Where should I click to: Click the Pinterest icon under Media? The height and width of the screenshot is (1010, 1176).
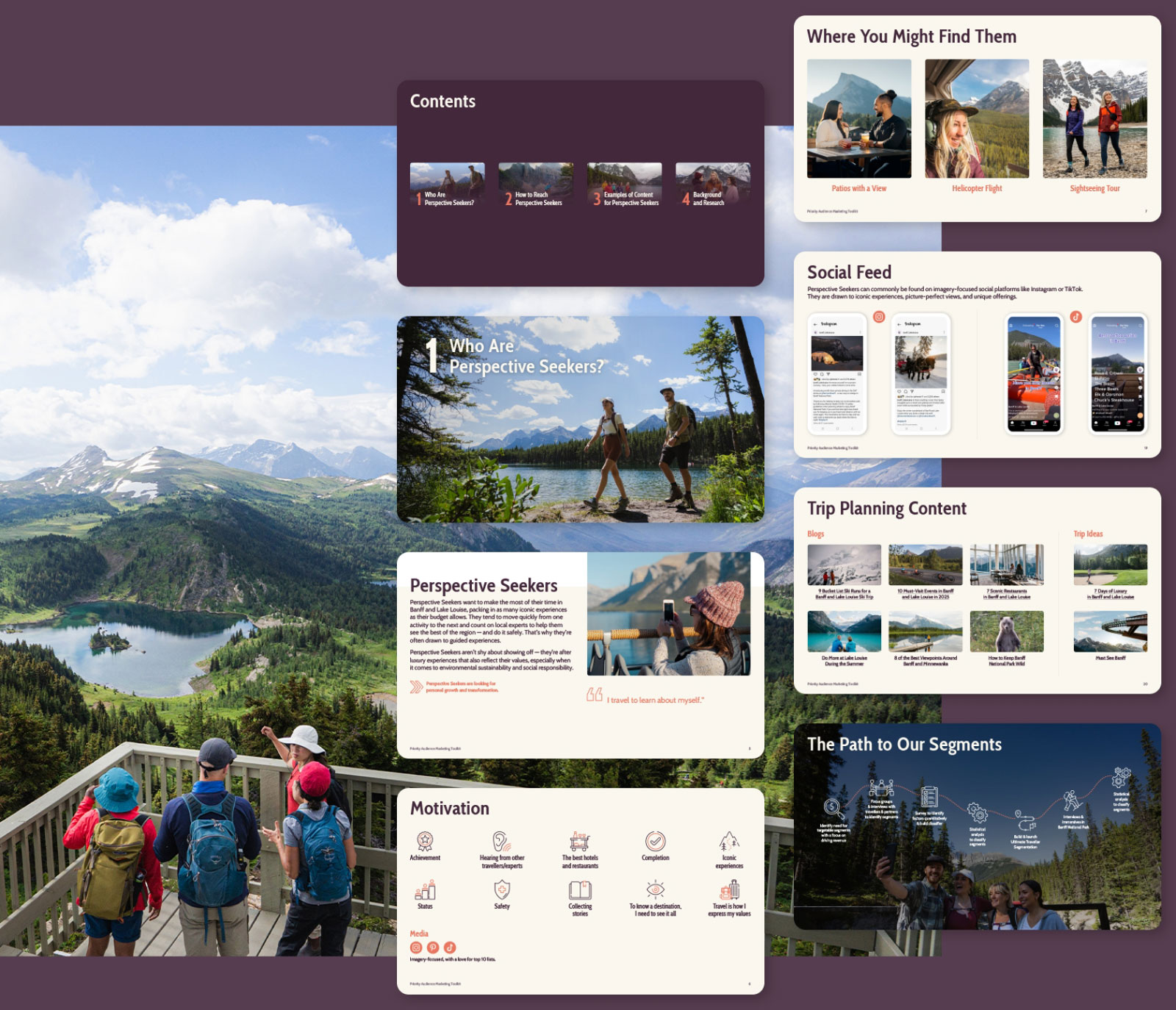(x=433, y=948)
